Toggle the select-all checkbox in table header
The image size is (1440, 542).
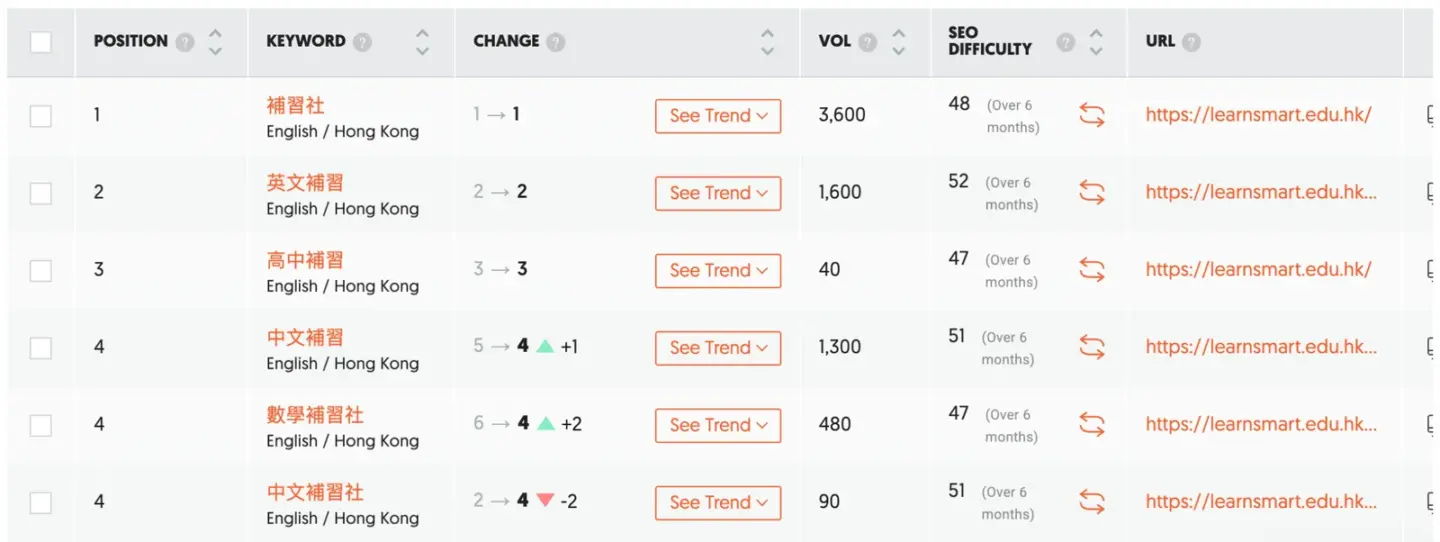pos(41,42)
